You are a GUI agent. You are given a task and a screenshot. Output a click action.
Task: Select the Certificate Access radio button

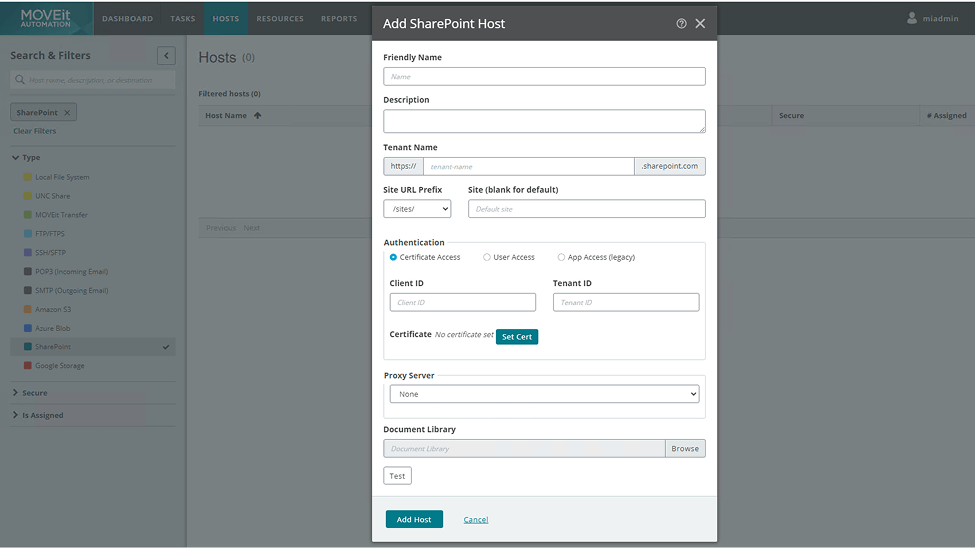click(x=394, y=257)
